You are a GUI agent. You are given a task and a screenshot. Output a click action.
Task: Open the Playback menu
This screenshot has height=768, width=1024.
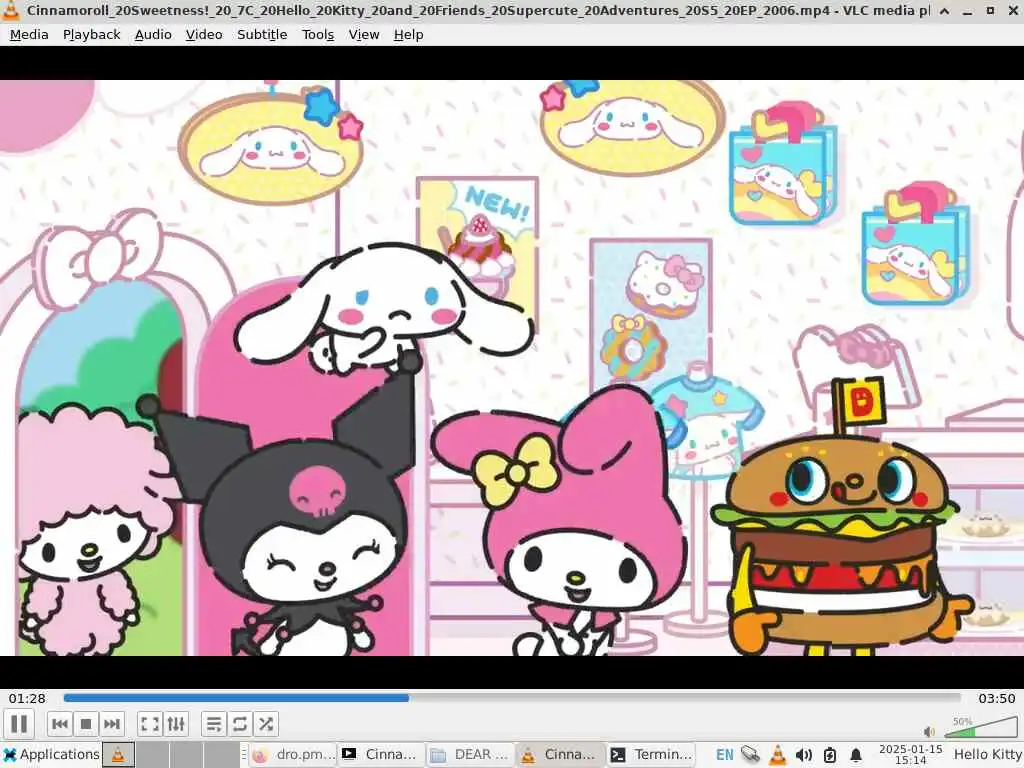click(x=91, y=35)
